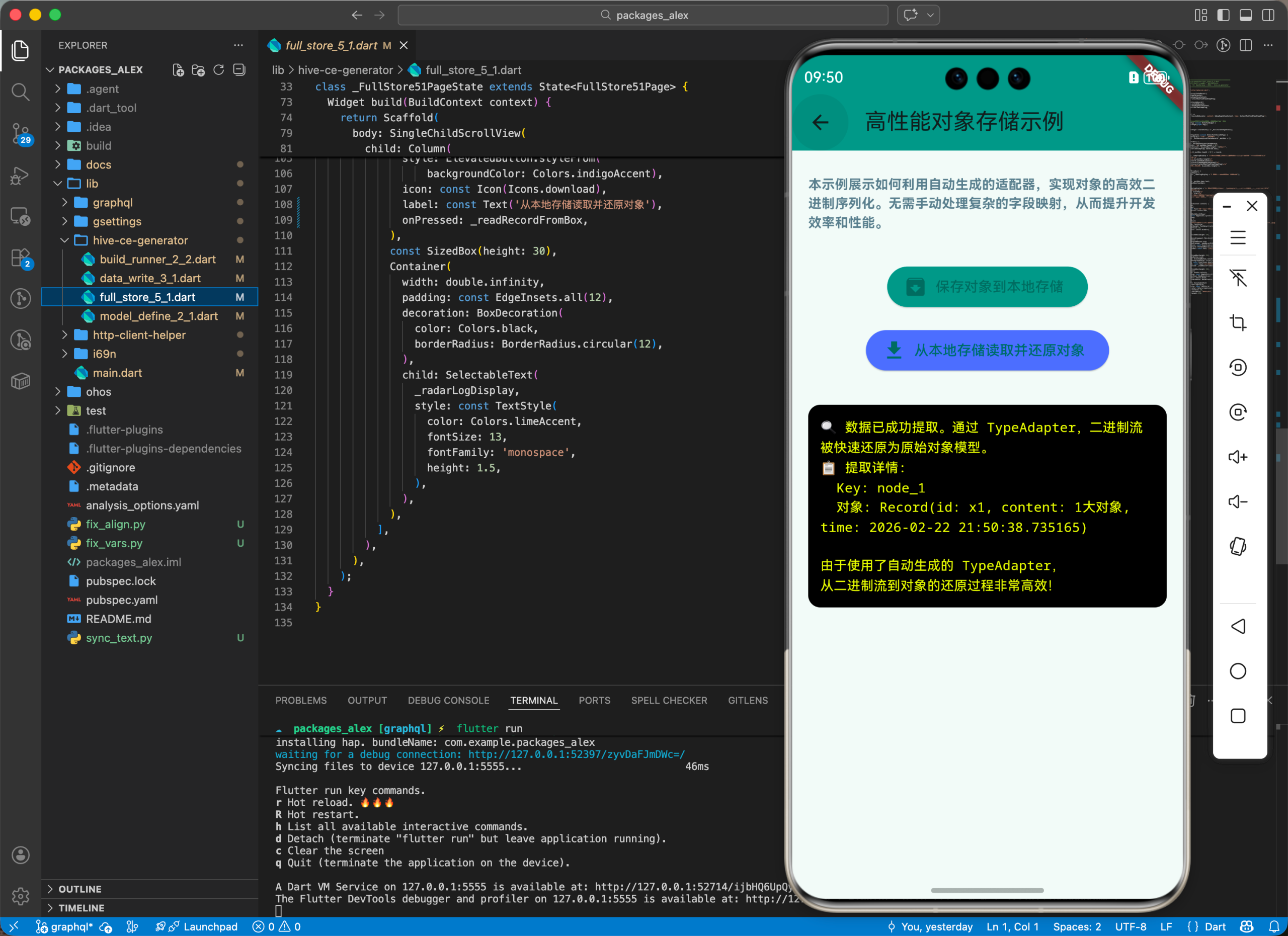The width and height of the screenshot is (1288, 936).
Task: Open the Search view in activity bar
Action: click(21, 92)
